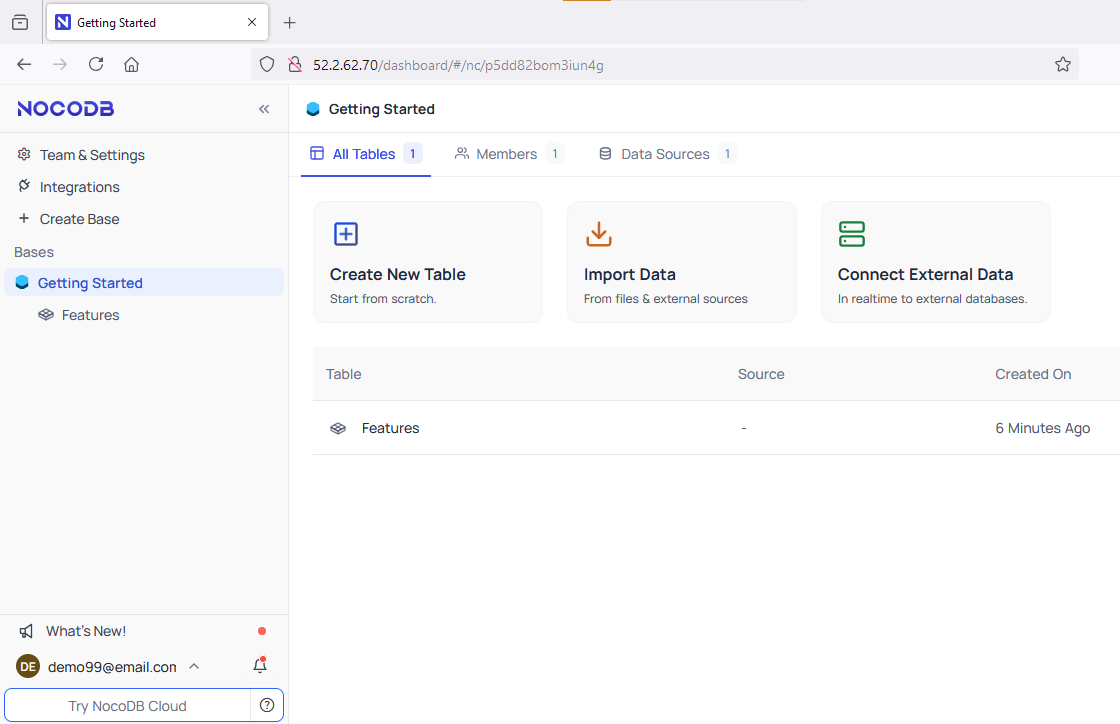Image resolution: width=1120 pixels, height=724 pixels.
Task: Click the Data Sources count badge
Action: point(727,154)
